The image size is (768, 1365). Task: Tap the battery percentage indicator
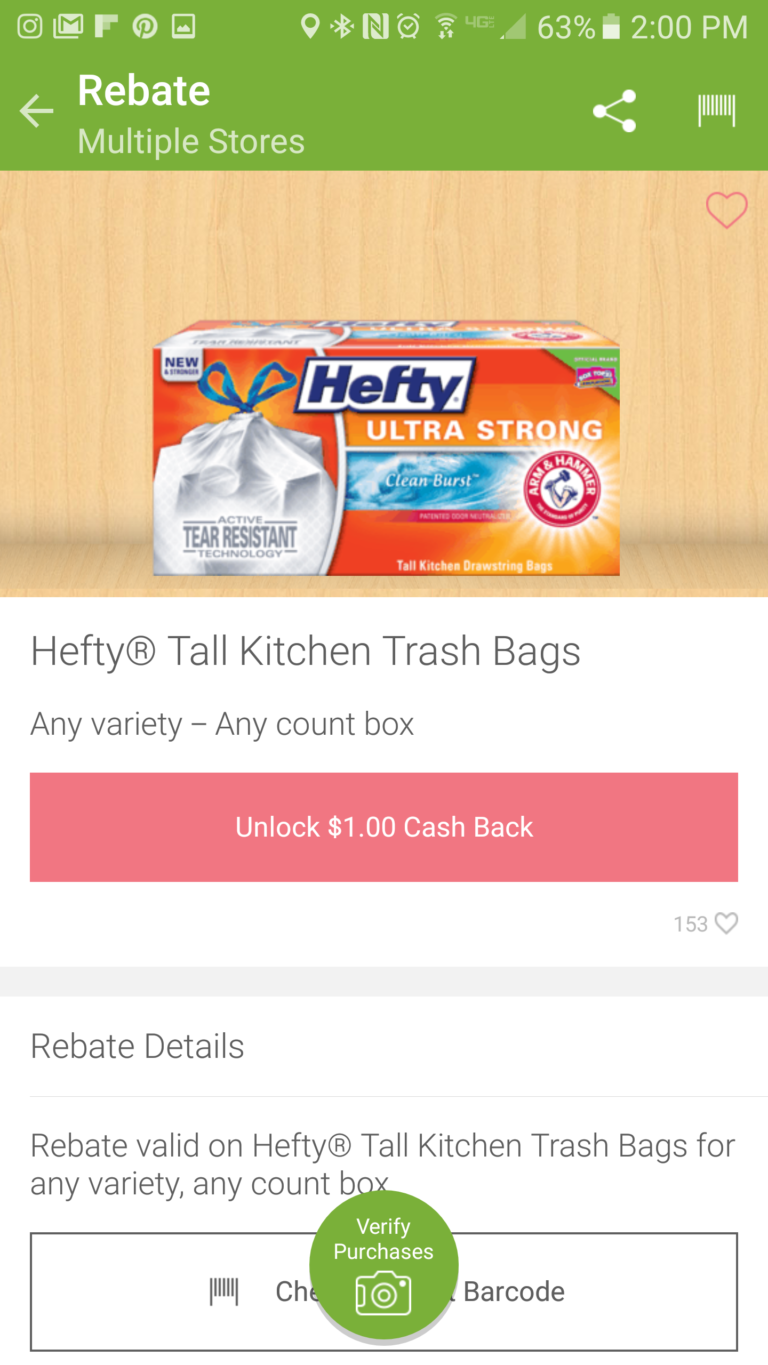pyautogui.click(x=566, y=27)
